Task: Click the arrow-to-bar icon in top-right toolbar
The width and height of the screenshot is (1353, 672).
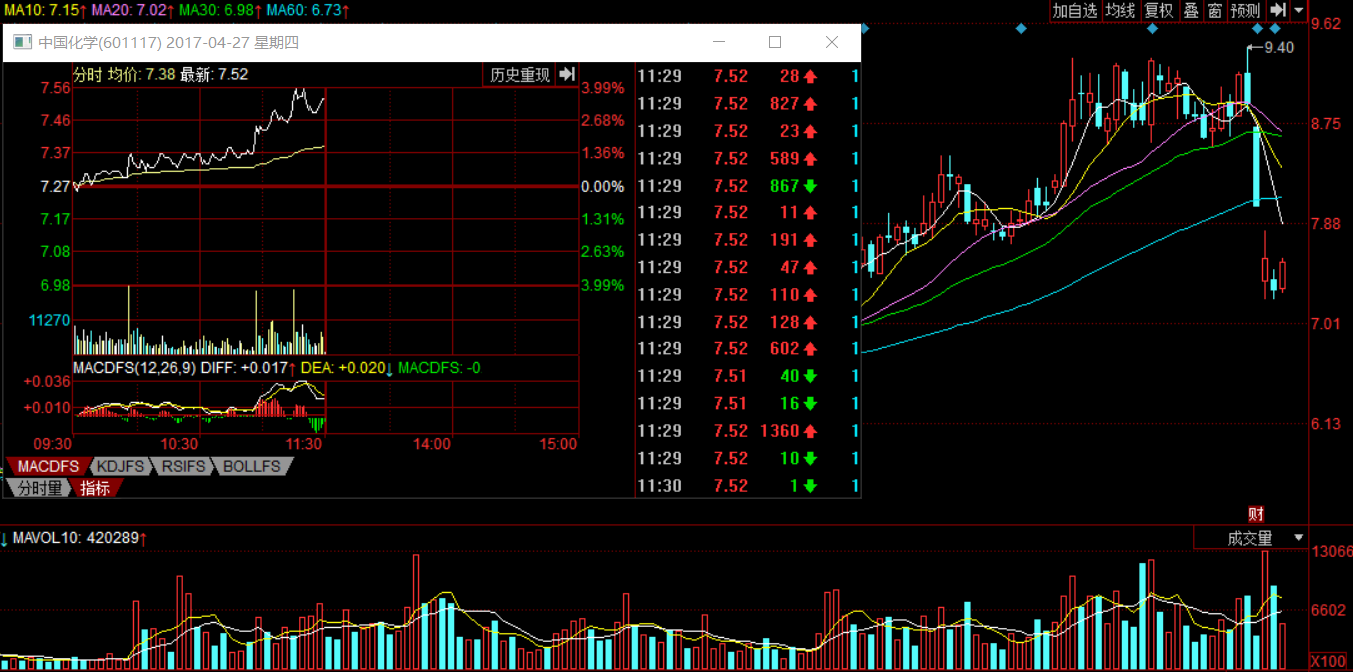Action: click(1279, 10)
